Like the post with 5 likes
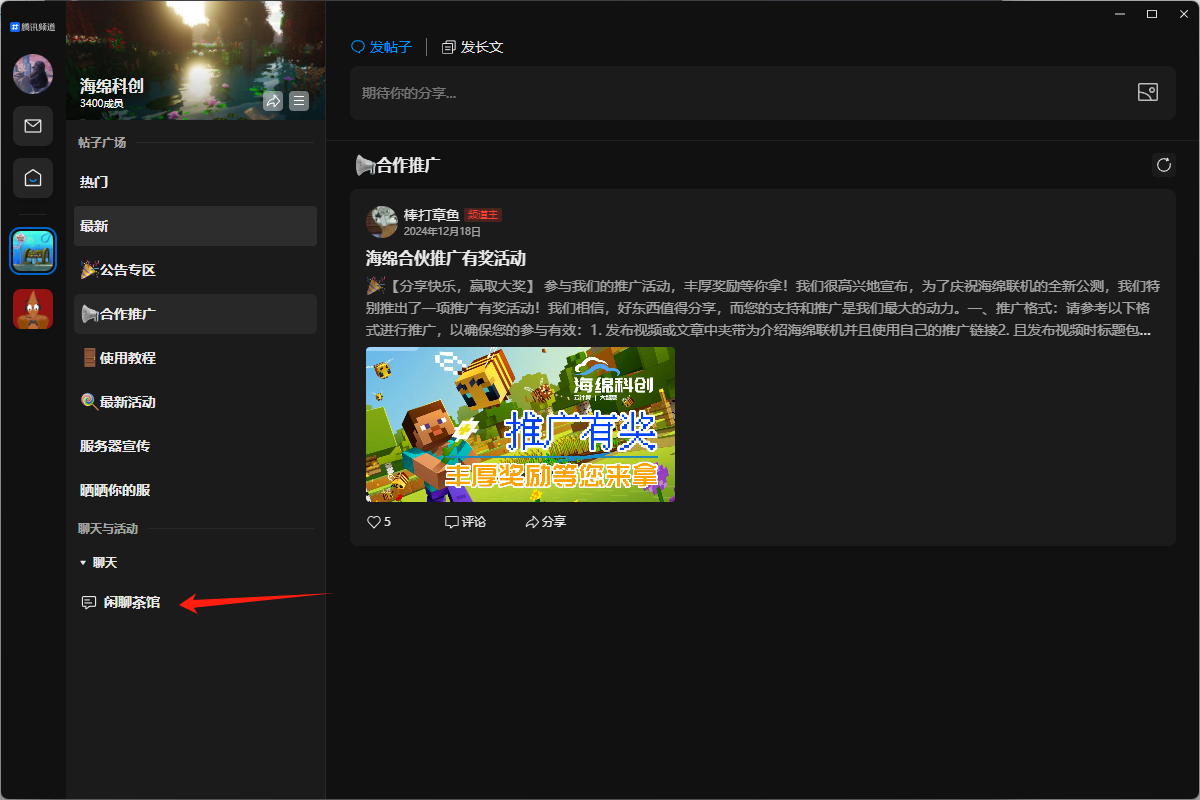 tap(379, 522)
